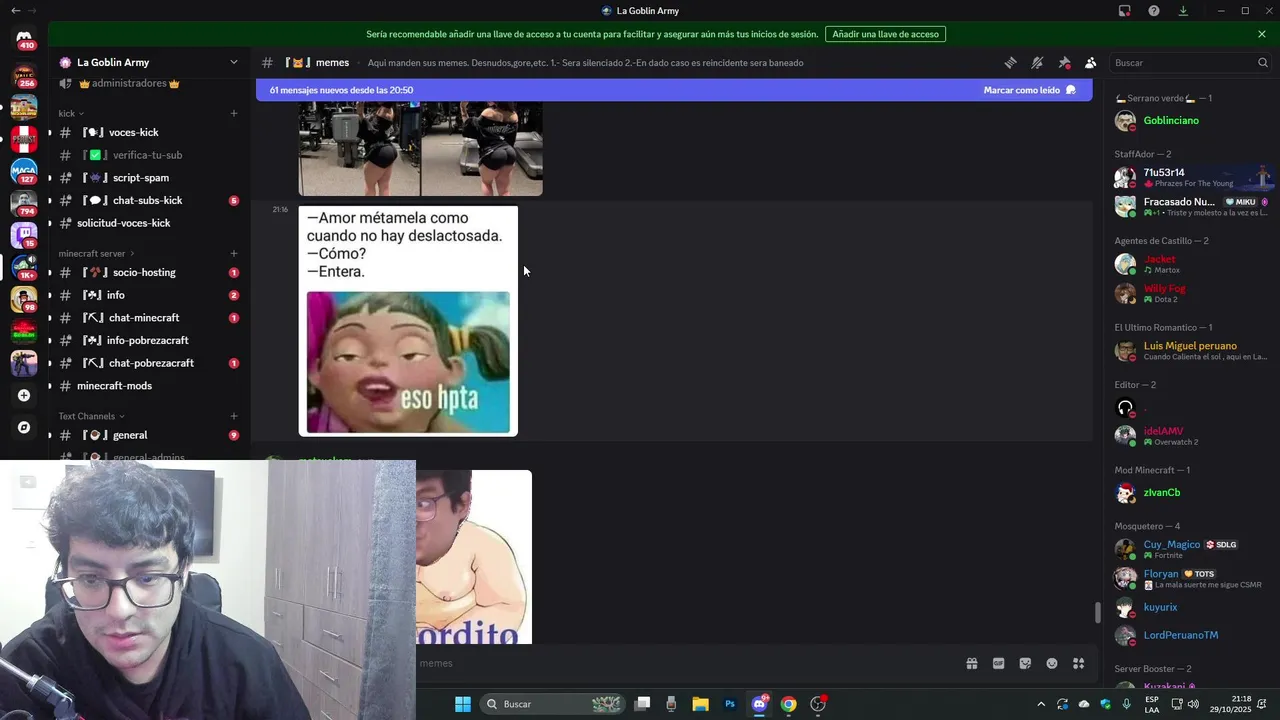The image size is (1280, 720).
Task: Open the emoji picker
Action: click(x=1052, y=663)
